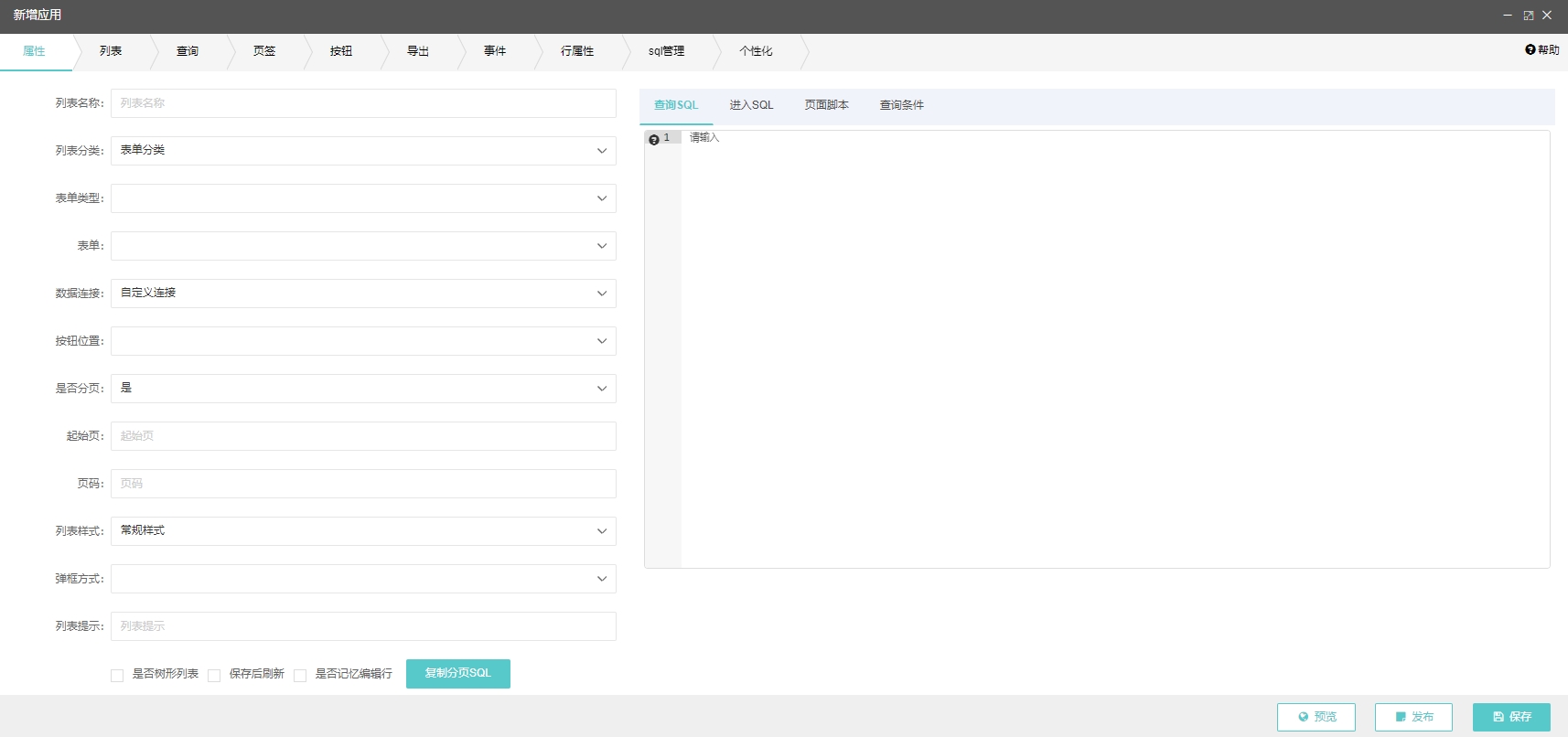Click the 复制分页SQL button

[x=458, y=674]
